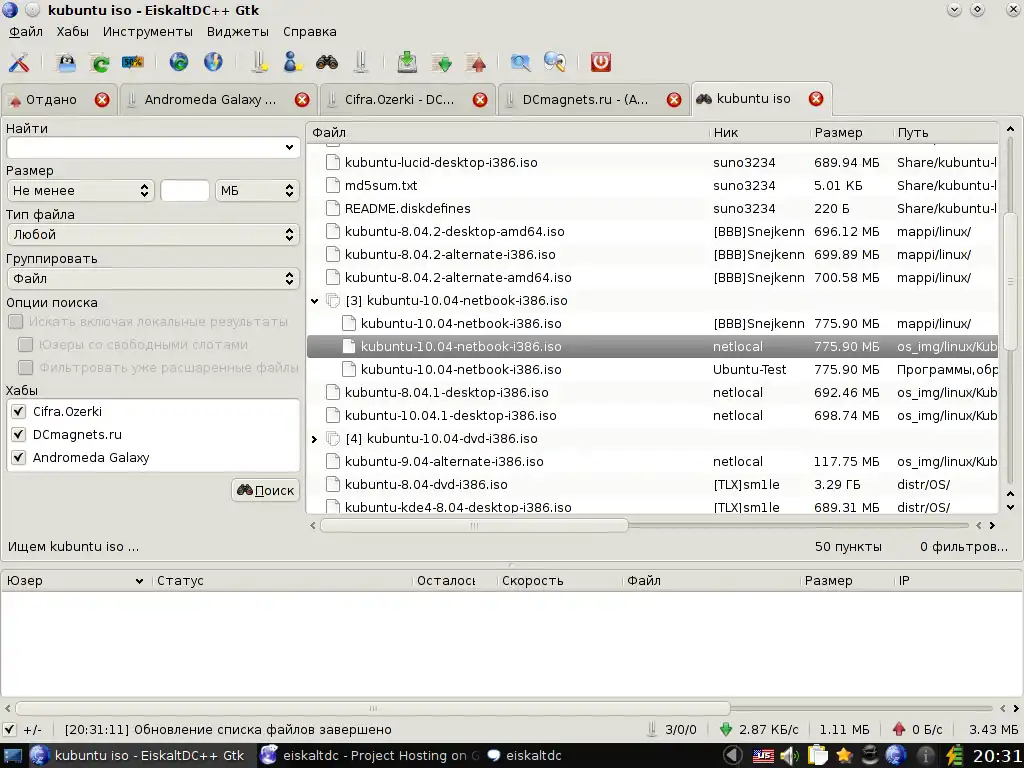1024x768 pixels.
Task: Open the Справка menu
Action: 310,31
